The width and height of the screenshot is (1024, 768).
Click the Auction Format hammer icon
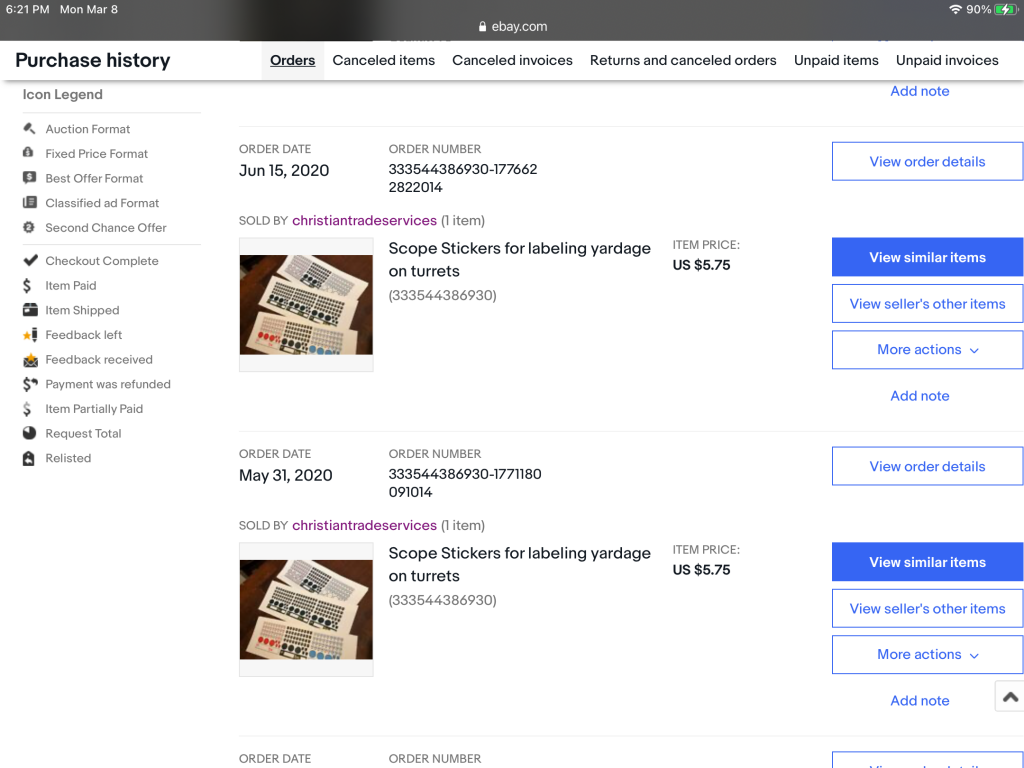point(29,129)
